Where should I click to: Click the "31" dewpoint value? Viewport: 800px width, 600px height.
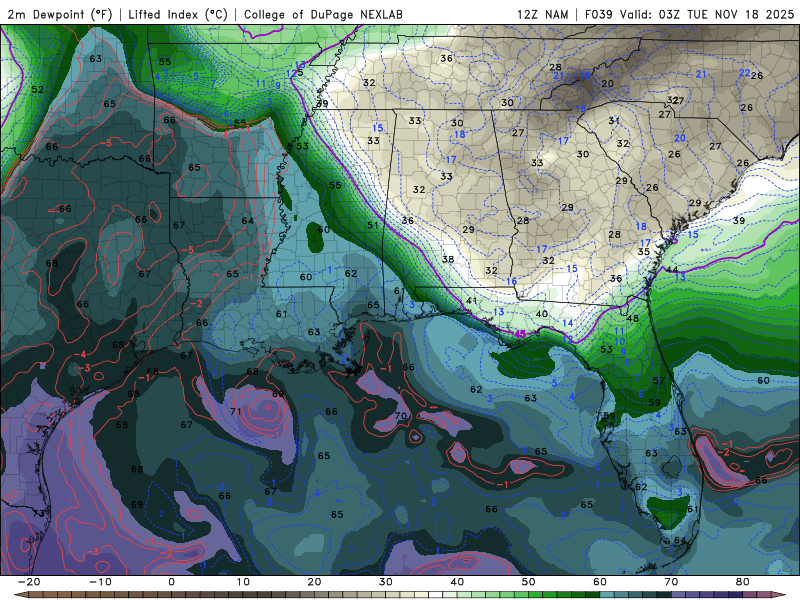[614, 121]
